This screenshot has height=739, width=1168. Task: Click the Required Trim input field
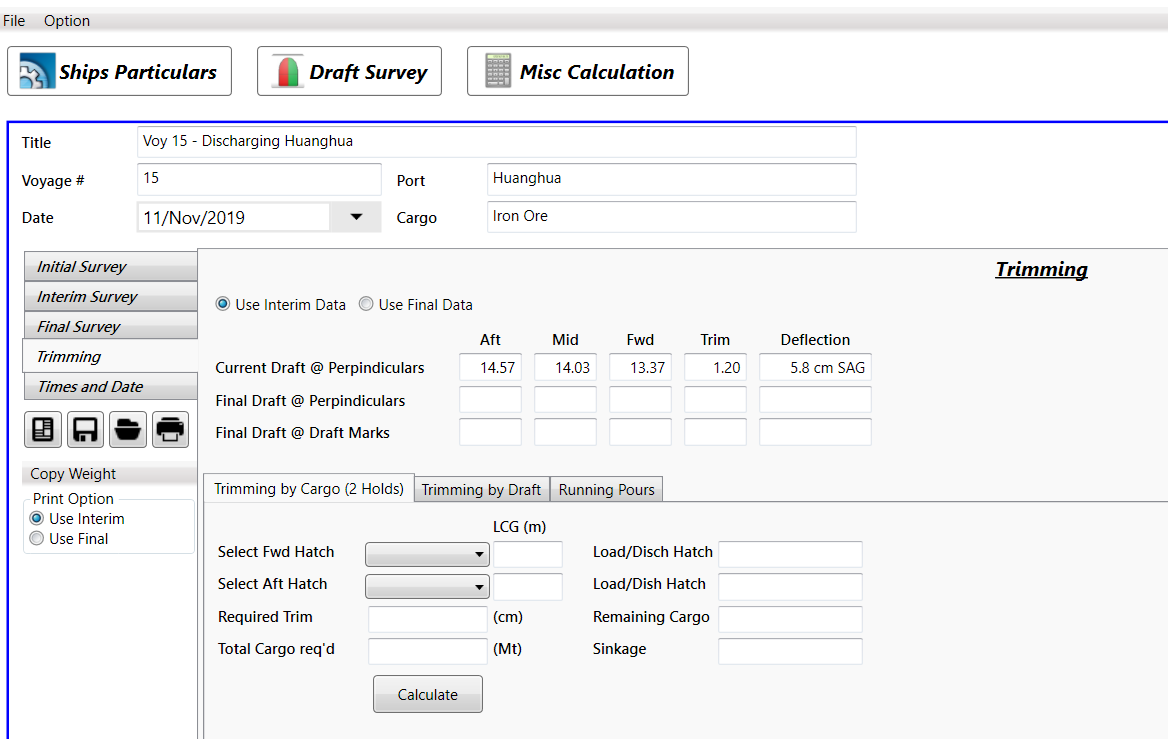click(x=427, y=619)
